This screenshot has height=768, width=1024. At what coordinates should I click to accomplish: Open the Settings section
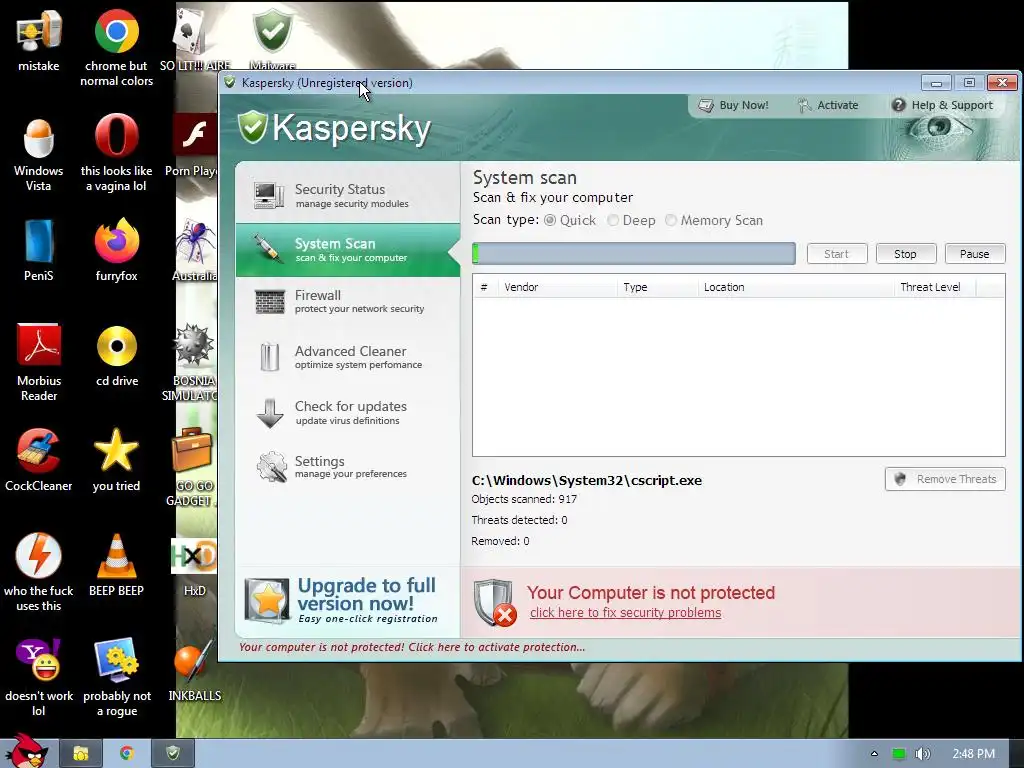pos(347,467)
